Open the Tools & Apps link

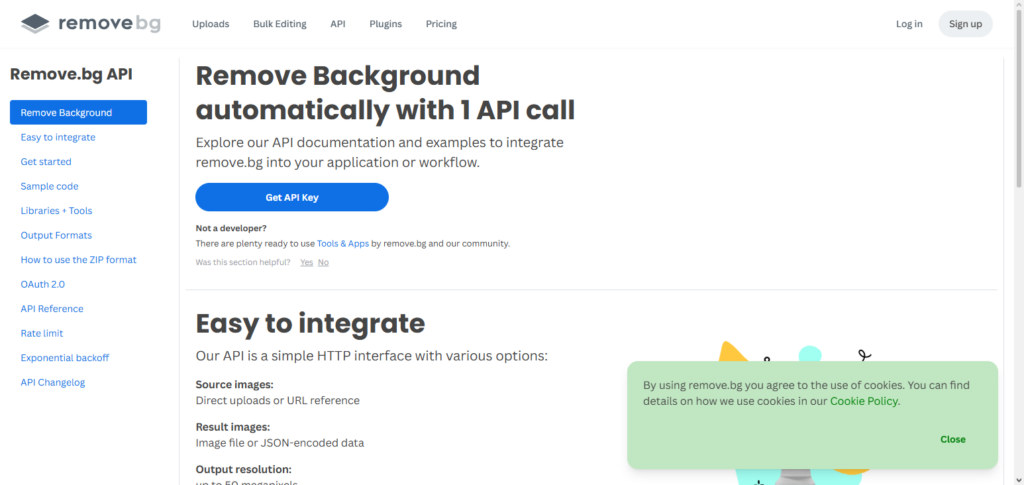click(x=343, y=243)
